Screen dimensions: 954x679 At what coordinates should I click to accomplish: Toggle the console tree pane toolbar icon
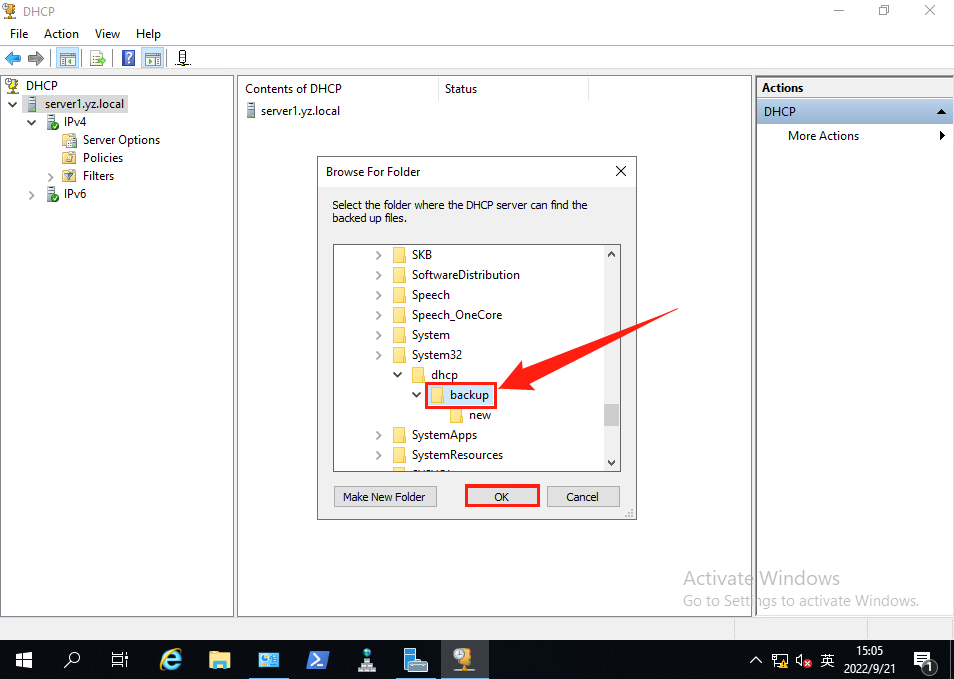coord(68,58)
